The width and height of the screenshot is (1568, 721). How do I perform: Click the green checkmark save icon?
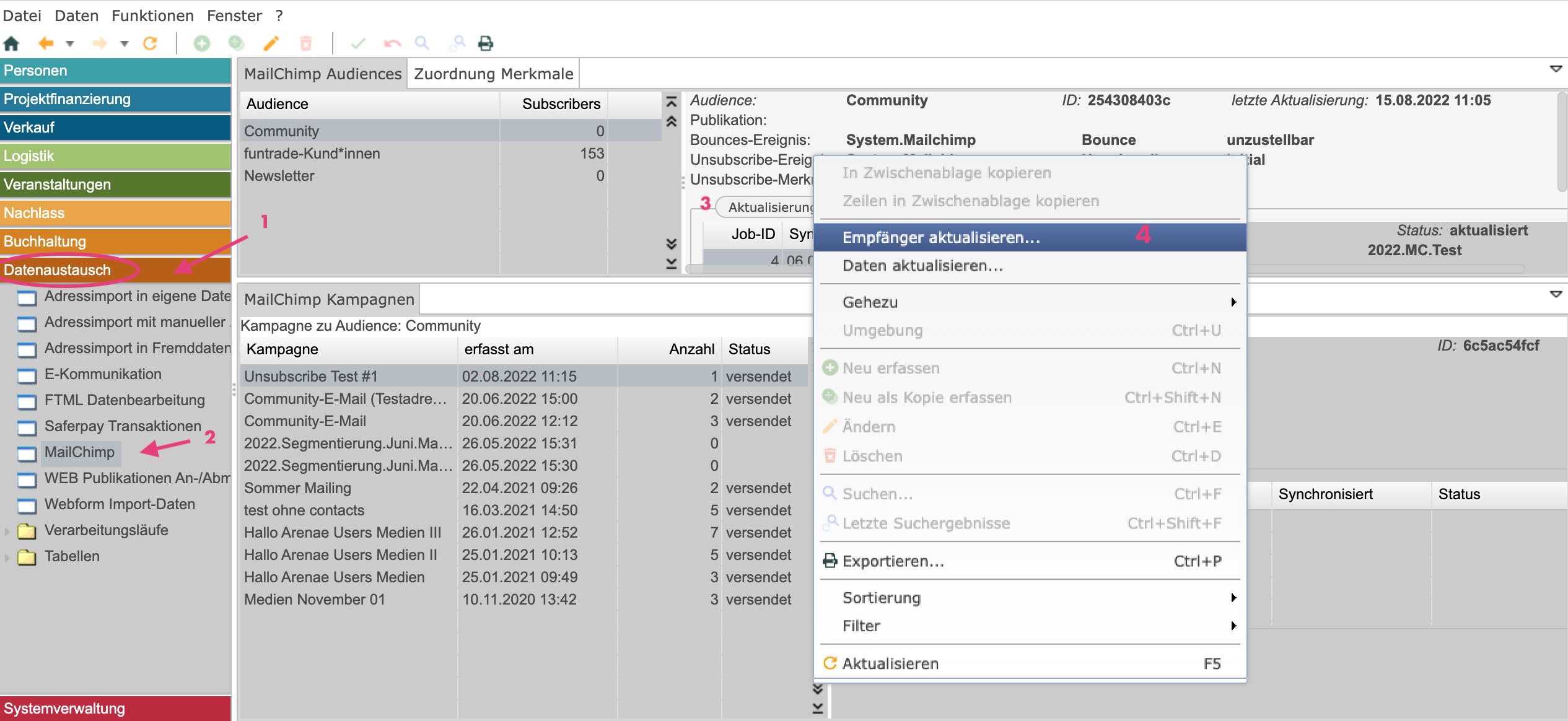point(358,43)
